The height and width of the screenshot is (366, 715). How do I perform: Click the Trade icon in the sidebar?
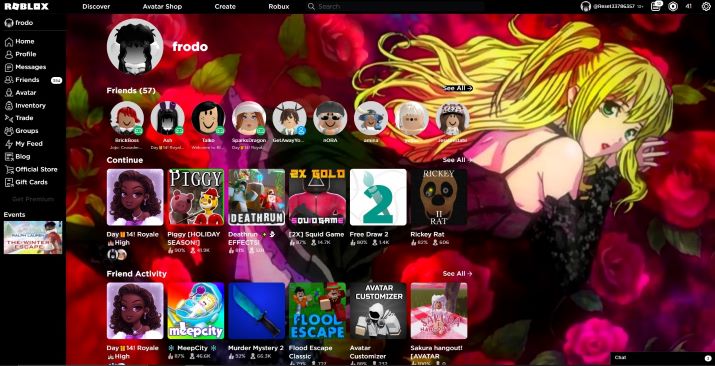click(x=9, y=118)
